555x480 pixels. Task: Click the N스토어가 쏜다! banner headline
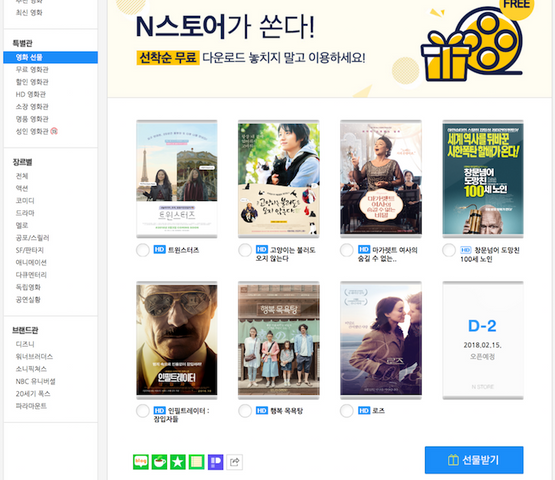[x=225, y=27]
